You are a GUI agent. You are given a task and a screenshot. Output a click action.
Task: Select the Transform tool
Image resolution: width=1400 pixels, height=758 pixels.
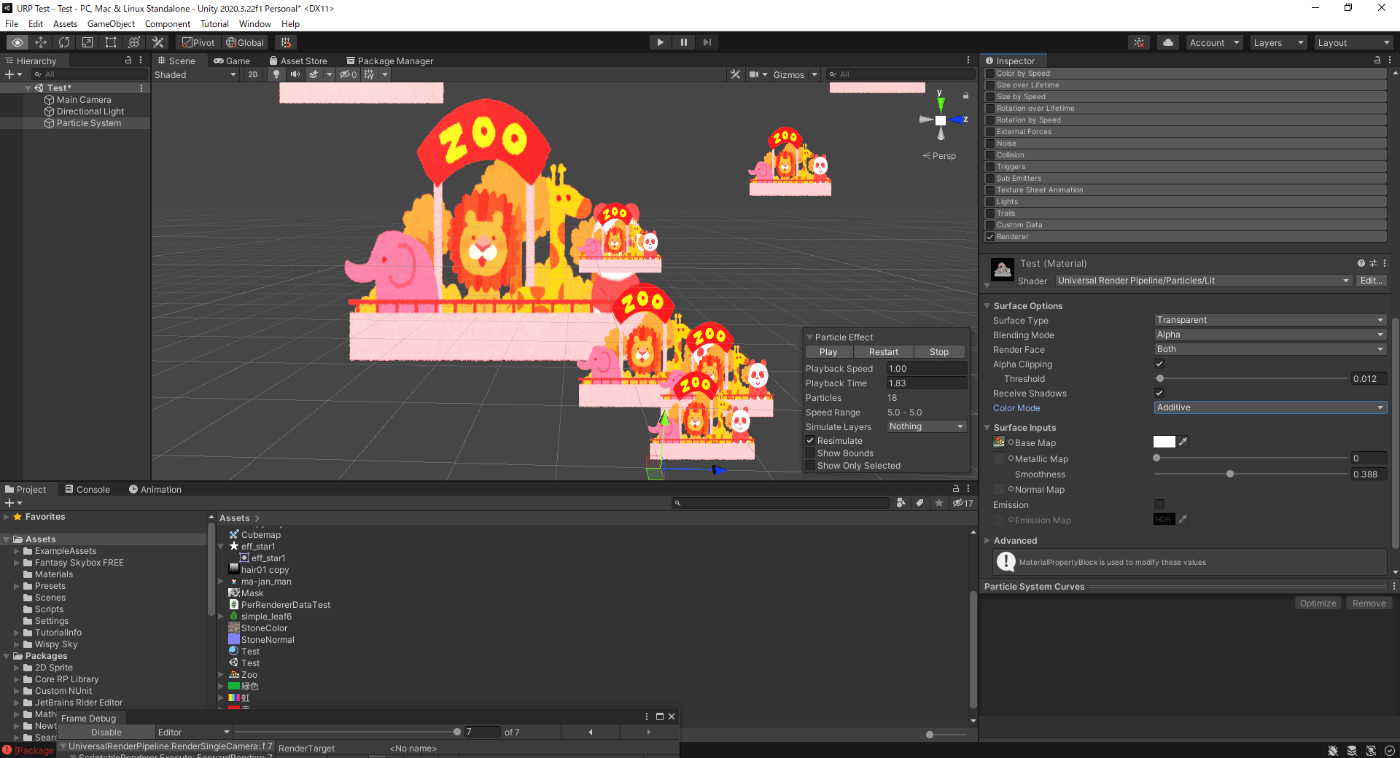(134, 42)
